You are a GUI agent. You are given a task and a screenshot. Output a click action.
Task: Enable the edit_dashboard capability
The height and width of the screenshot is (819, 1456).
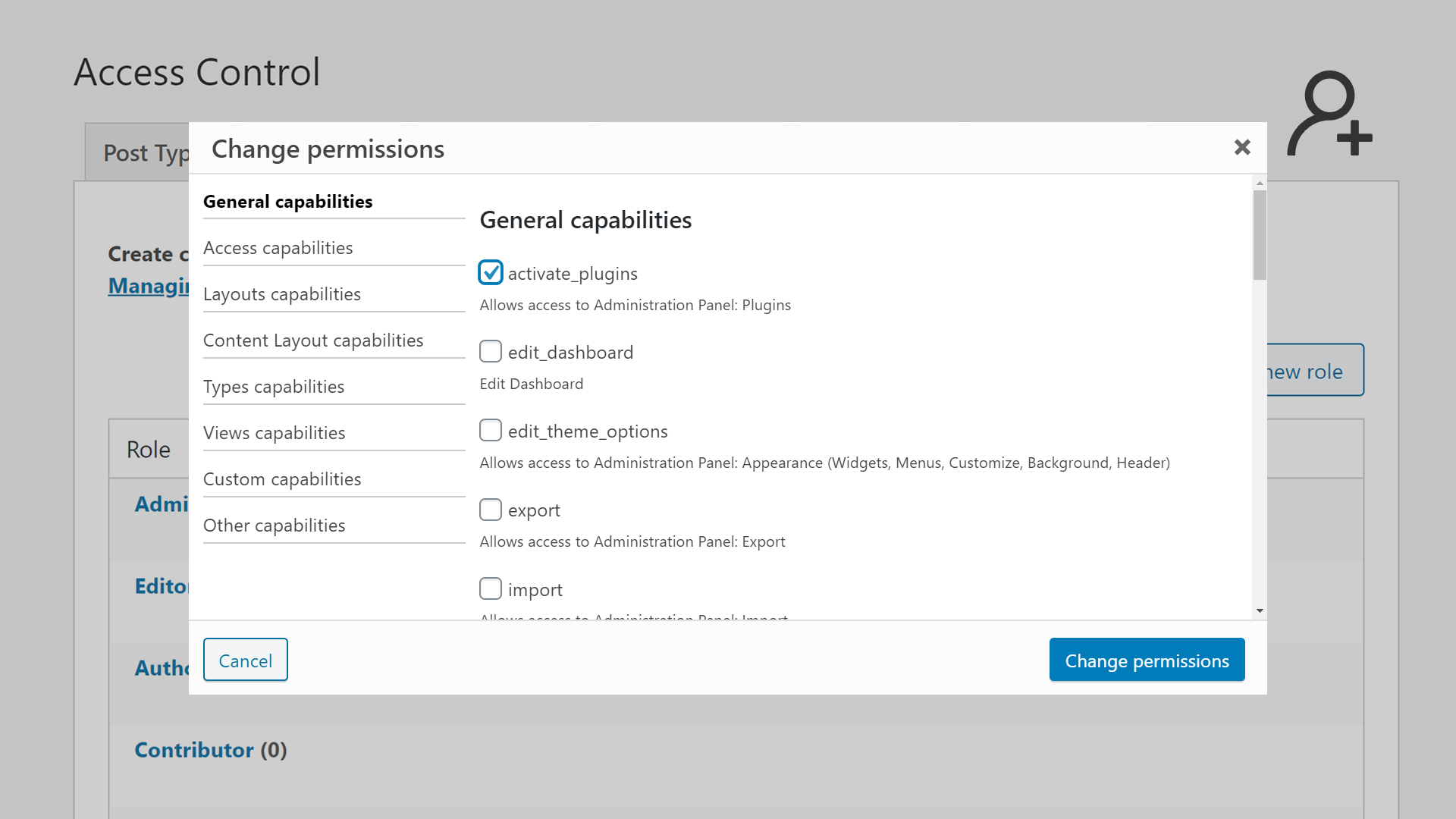pyautogui.click(x=491, y=351)
